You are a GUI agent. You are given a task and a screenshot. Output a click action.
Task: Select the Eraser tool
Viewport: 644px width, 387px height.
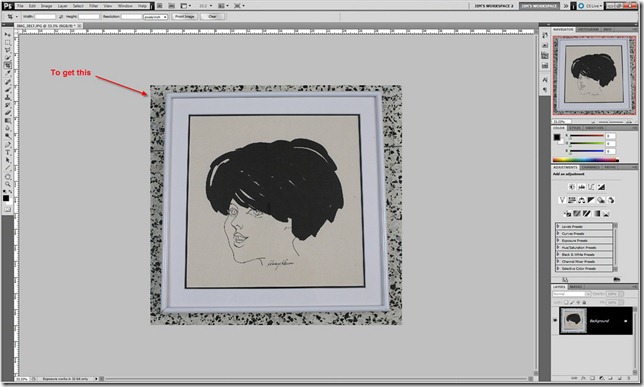[7, 113]
